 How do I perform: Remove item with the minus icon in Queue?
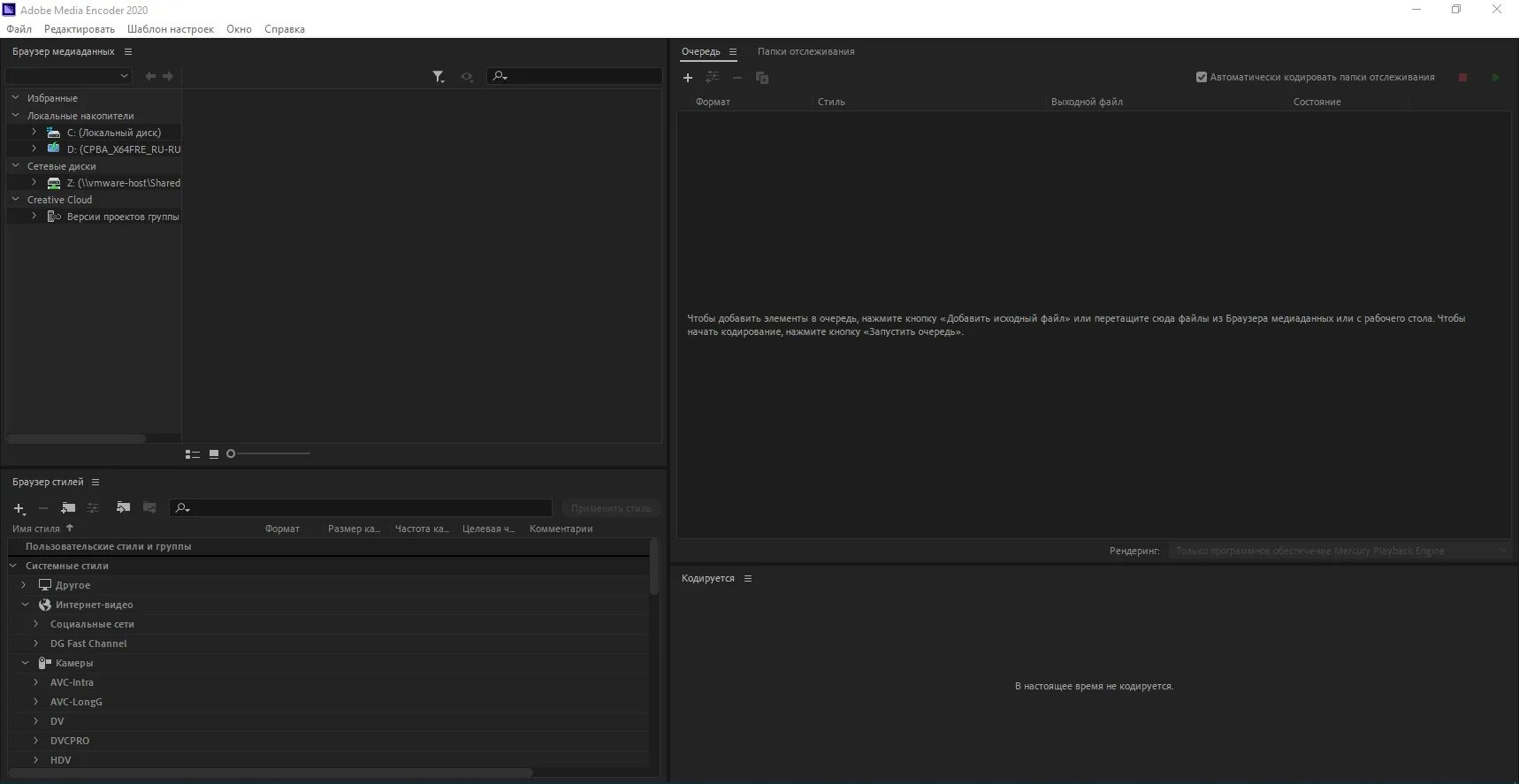tap(737, 78)
